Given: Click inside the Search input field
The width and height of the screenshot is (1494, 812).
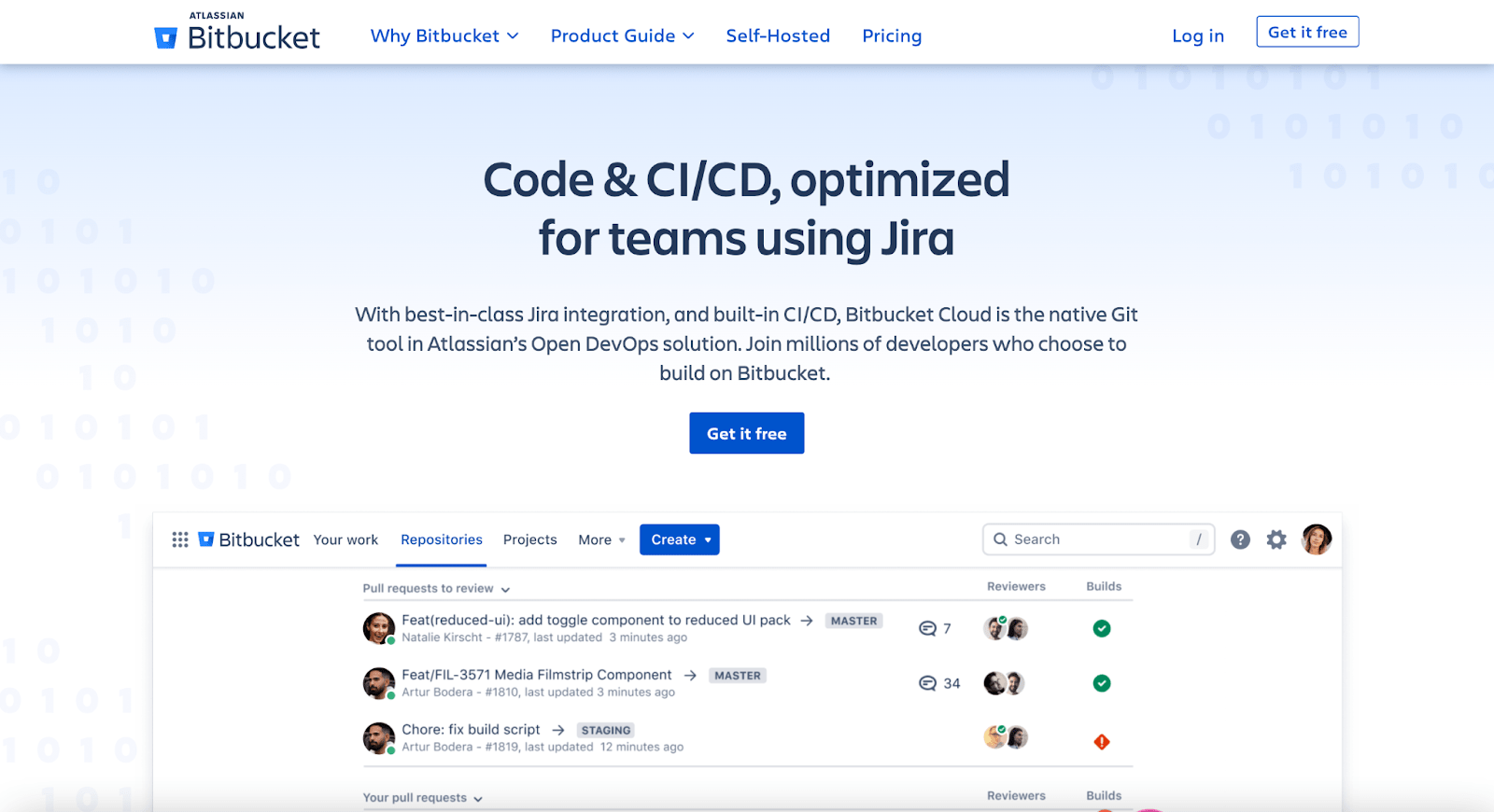Looking at the screenshot, I should [x=1098, y=539].
